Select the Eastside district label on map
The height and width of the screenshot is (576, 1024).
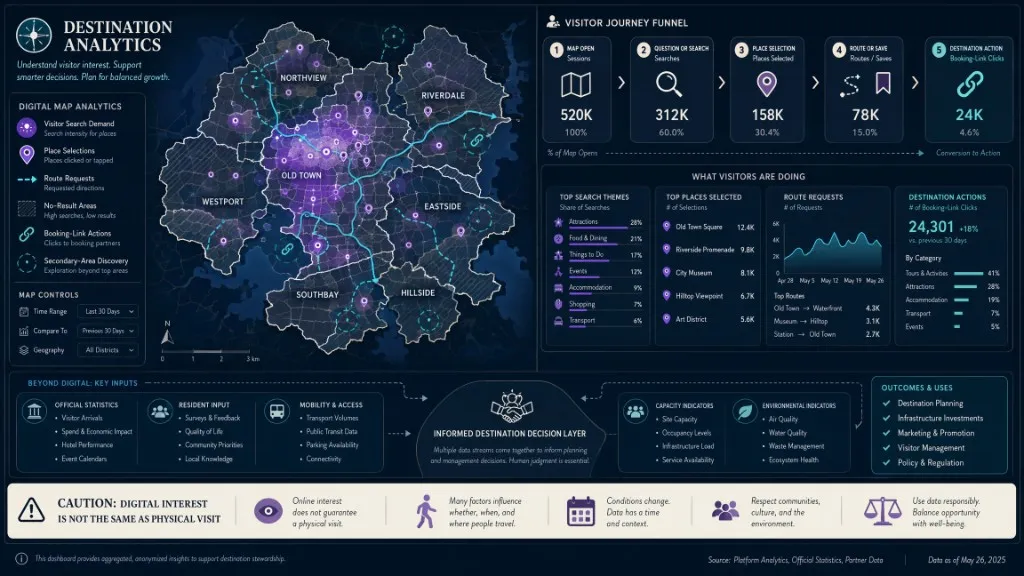pyautogui.click(x=442, y=206)
